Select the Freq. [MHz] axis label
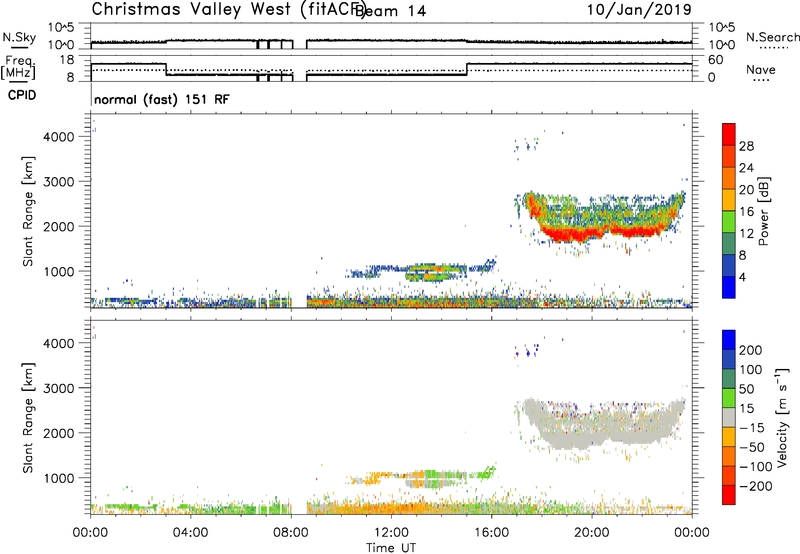This screenshot has width=800, height=554. pos(20,67)
